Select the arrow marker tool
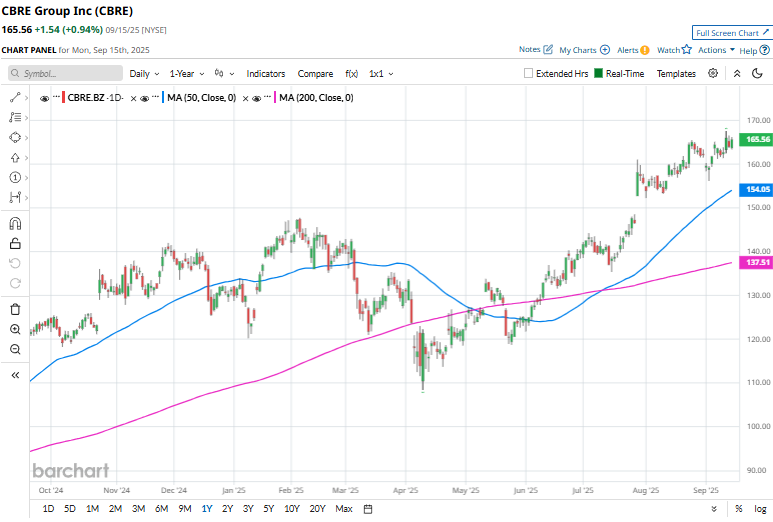Viewport: 773px width, 522px height. click(x=15, y=158)
